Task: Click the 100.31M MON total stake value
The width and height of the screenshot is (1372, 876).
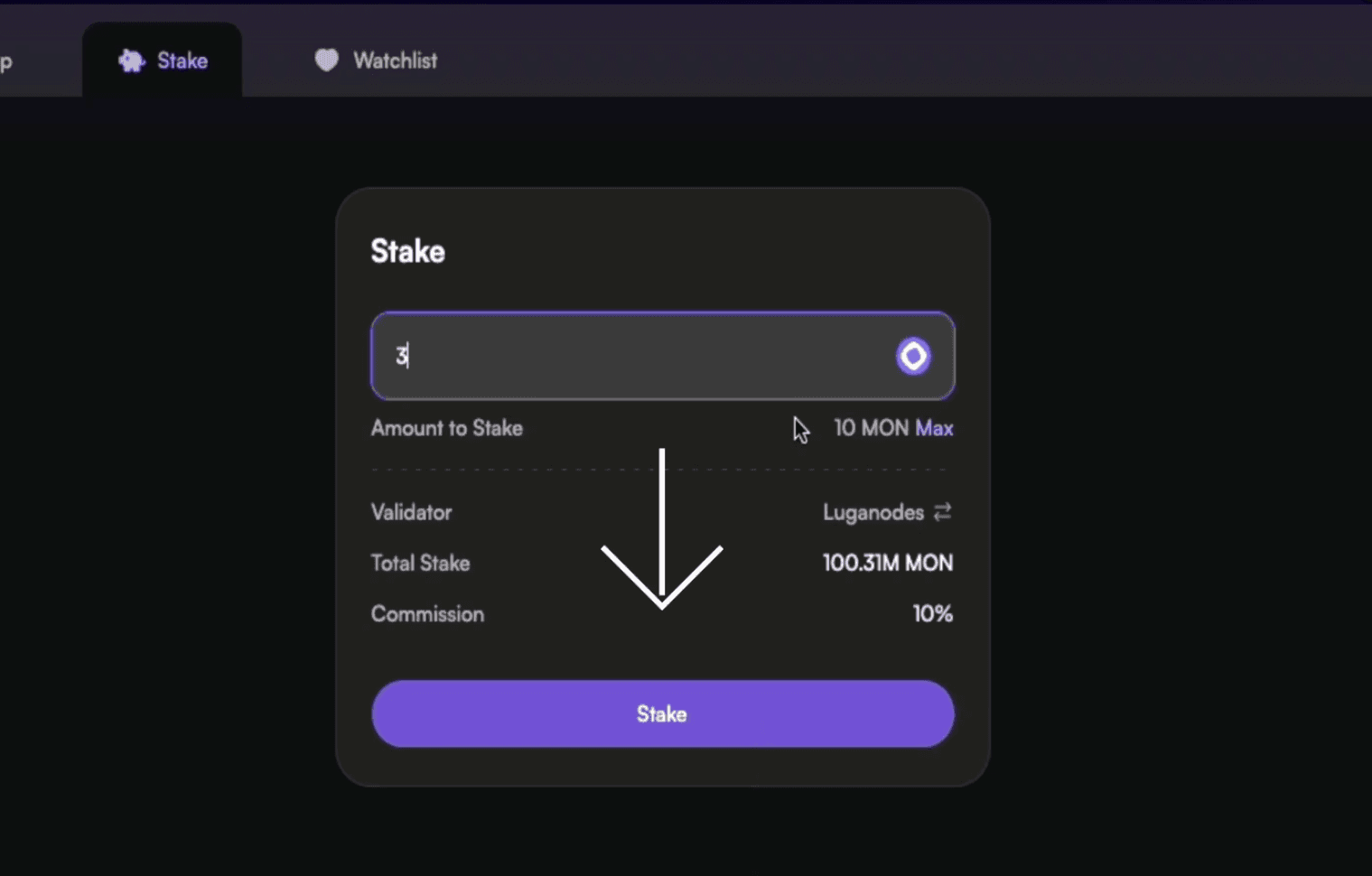Action: tap(887, 563)
